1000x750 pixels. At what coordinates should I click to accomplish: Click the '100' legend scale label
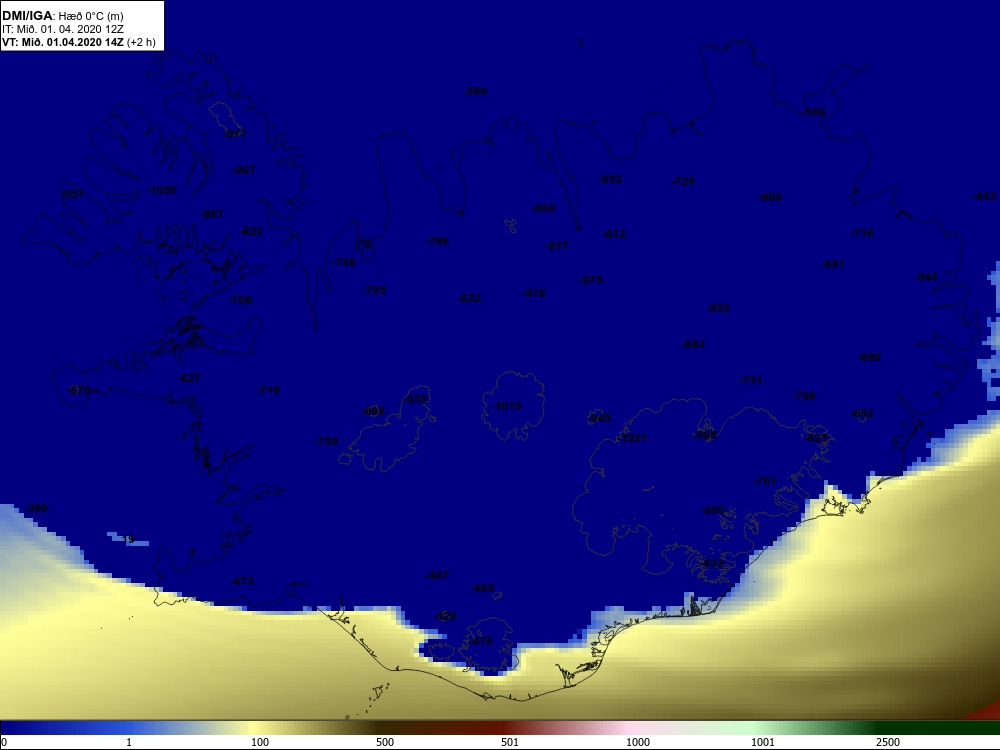tap(260, 742)
